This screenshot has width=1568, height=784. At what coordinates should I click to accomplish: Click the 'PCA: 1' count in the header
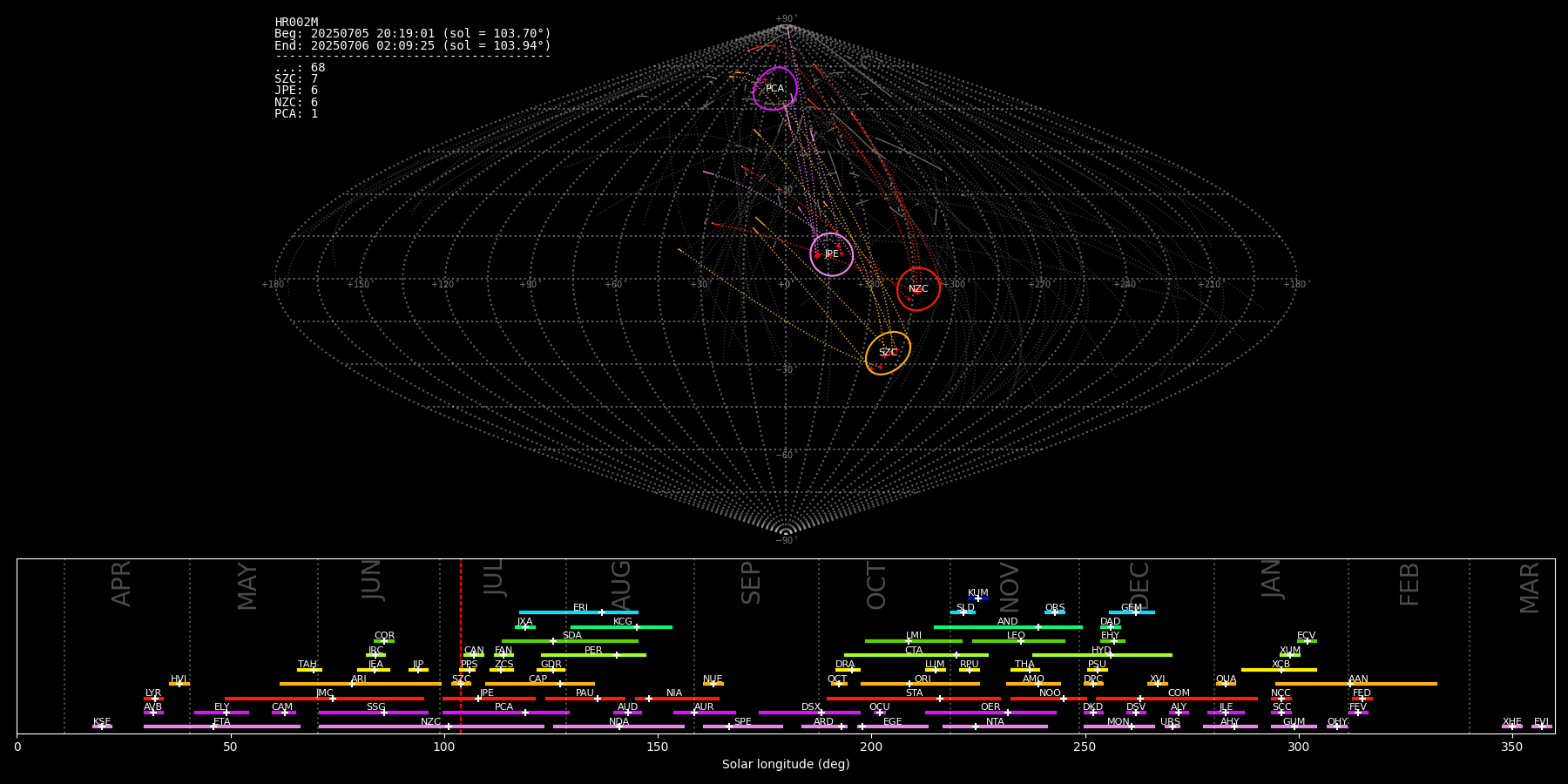pos(296,114)
